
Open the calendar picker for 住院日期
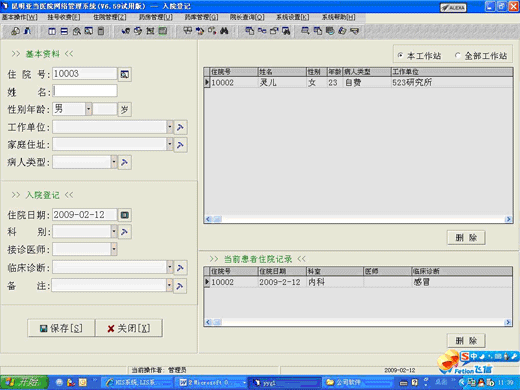click(125, 215)
